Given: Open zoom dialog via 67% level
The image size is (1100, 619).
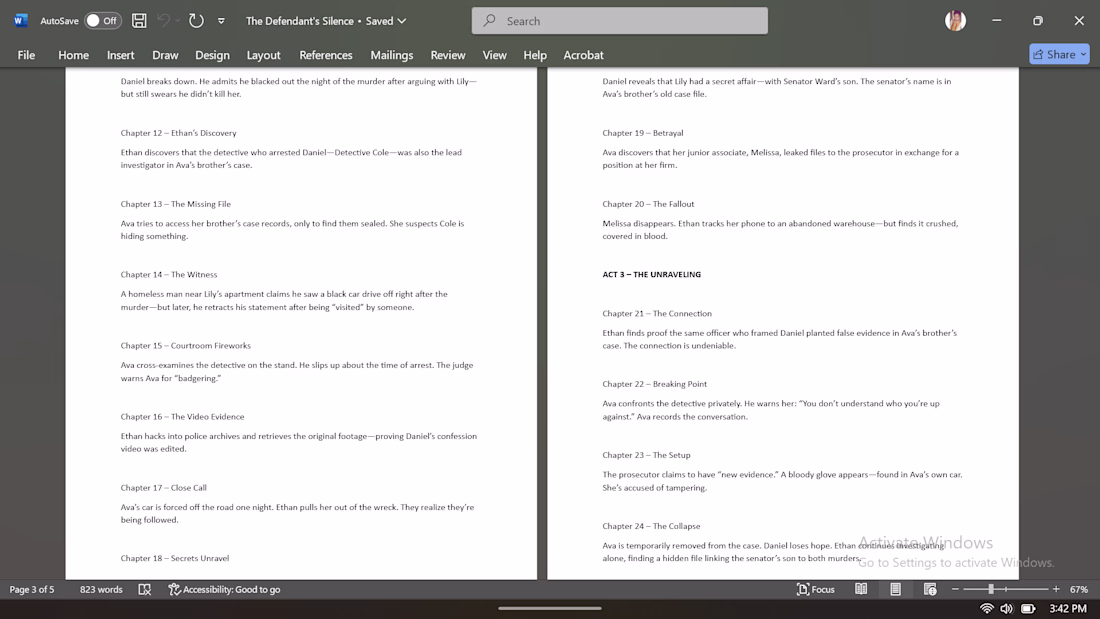Looking at the screenshot, I should click(x=1079, y=590).
